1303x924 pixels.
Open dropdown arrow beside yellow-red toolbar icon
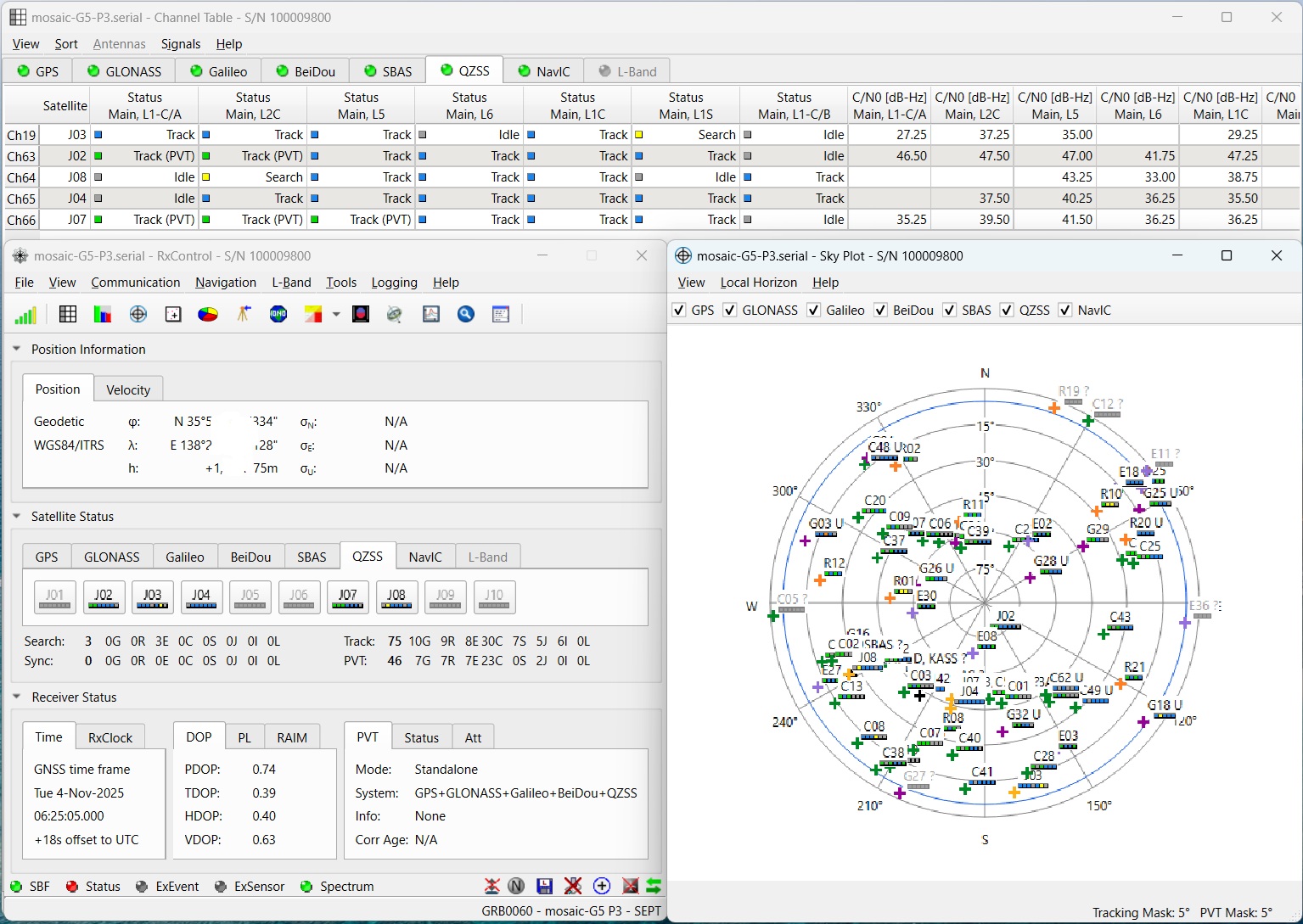coord(336,315)
